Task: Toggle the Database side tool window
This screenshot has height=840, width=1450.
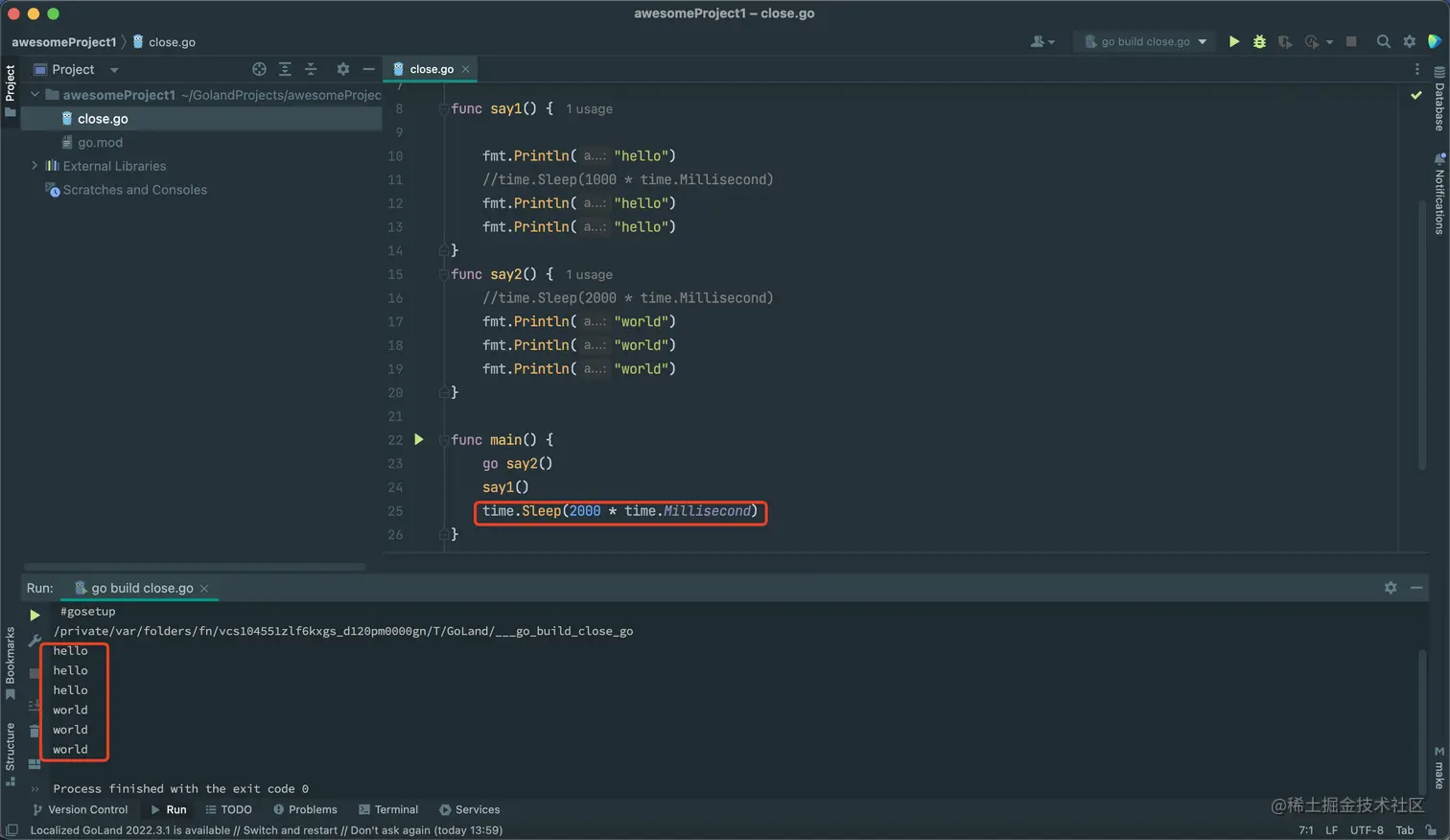Action: [x=1439, y=99]
